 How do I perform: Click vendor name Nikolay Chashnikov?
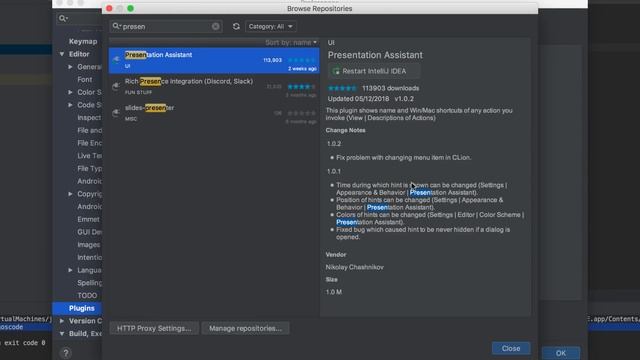tap(354, 267)
